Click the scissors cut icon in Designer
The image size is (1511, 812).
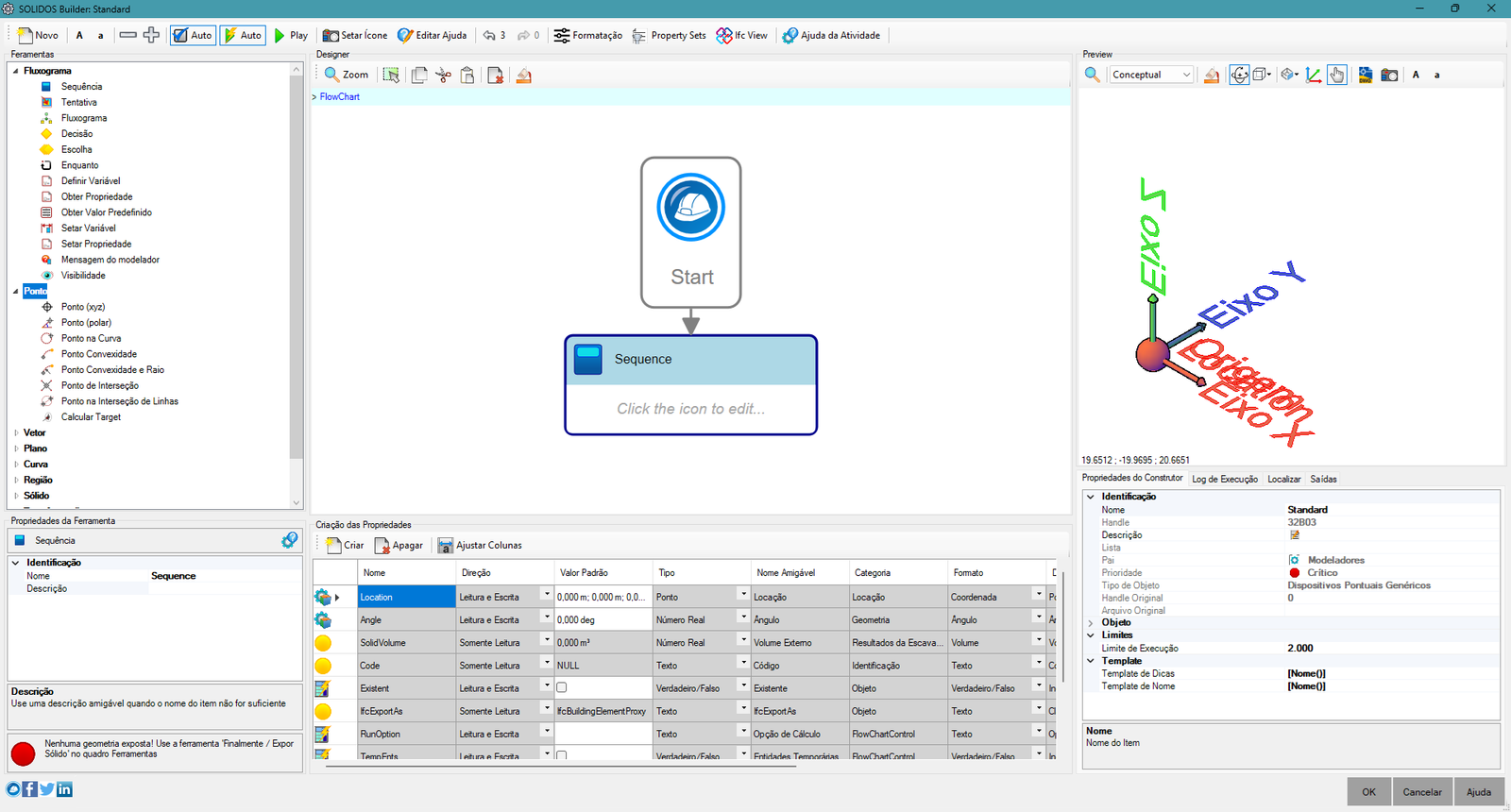(443, 76)
